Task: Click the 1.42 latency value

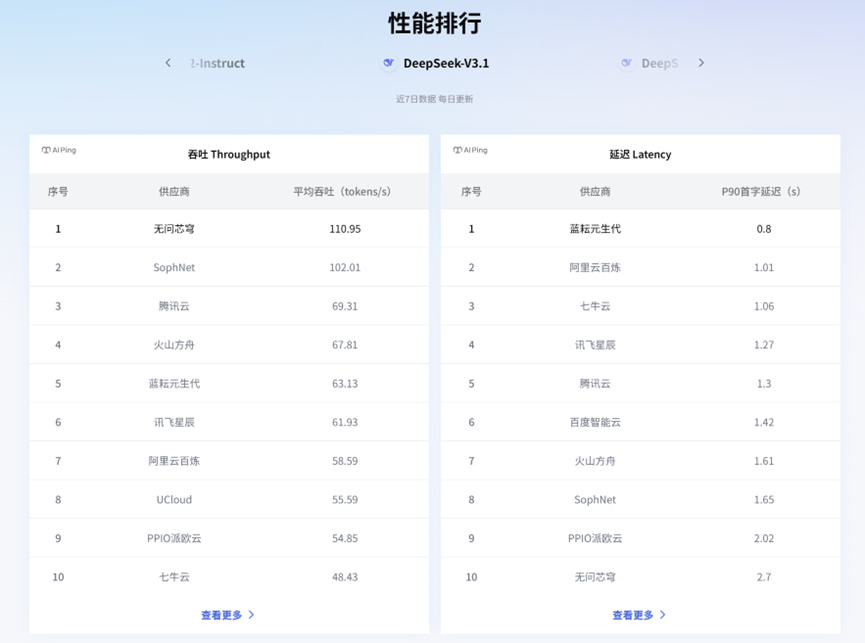Action: (764, 422)
